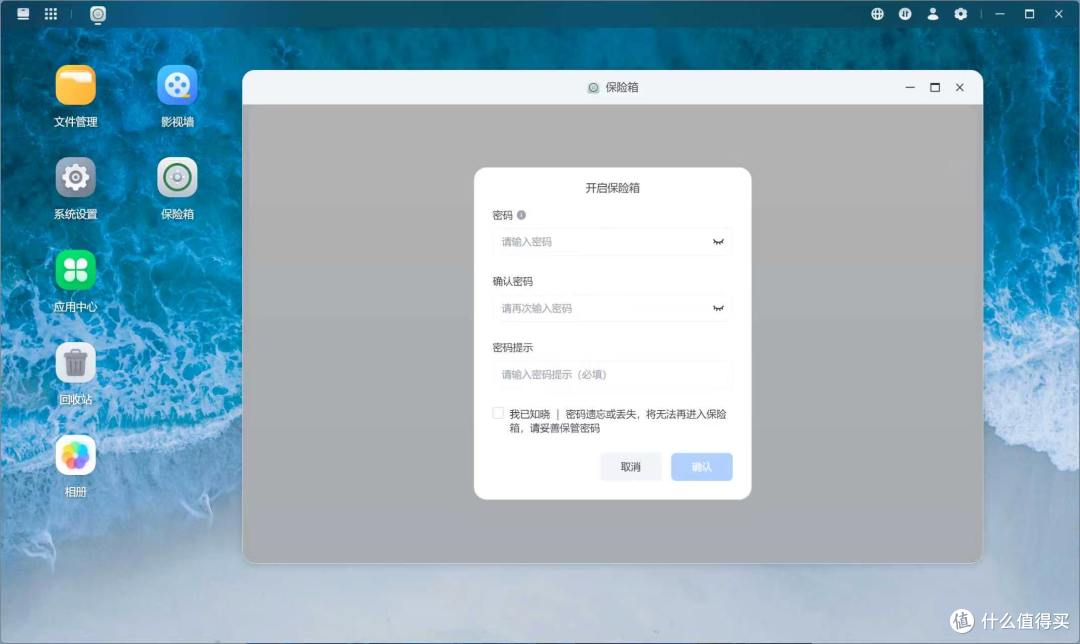
Task: Minimize the outer desktop client window
Action: click(999, 14)
